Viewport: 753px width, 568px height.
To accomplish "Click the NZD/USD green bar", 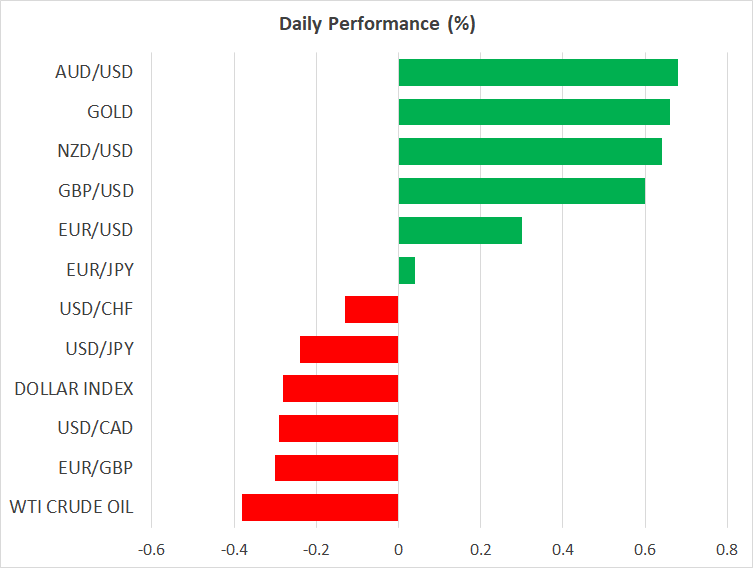I will [530, 151].
